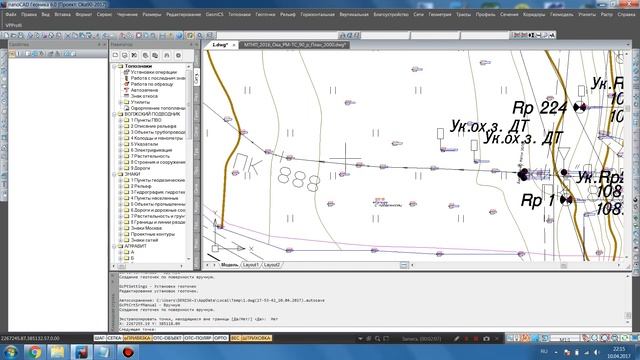
Task: Switch to the Модель layout tab
Action: (229, 265)
